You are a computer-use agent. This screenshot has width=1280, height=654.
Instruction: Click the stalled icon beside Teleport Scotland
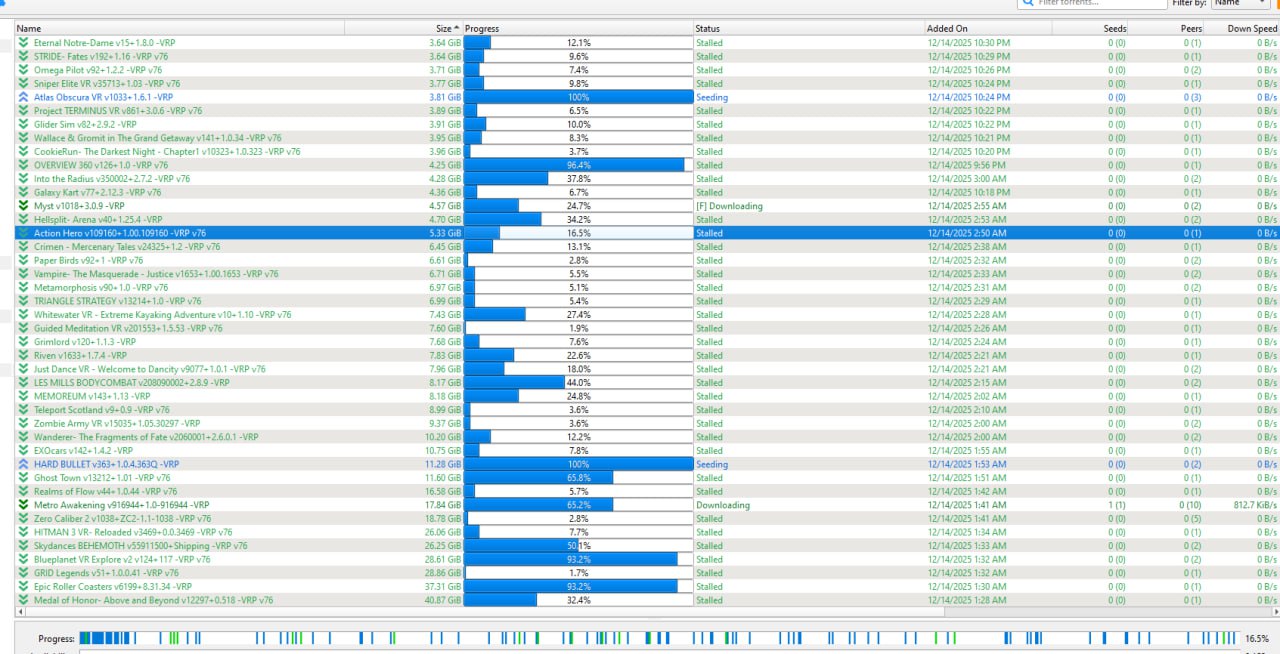(23, 410)
